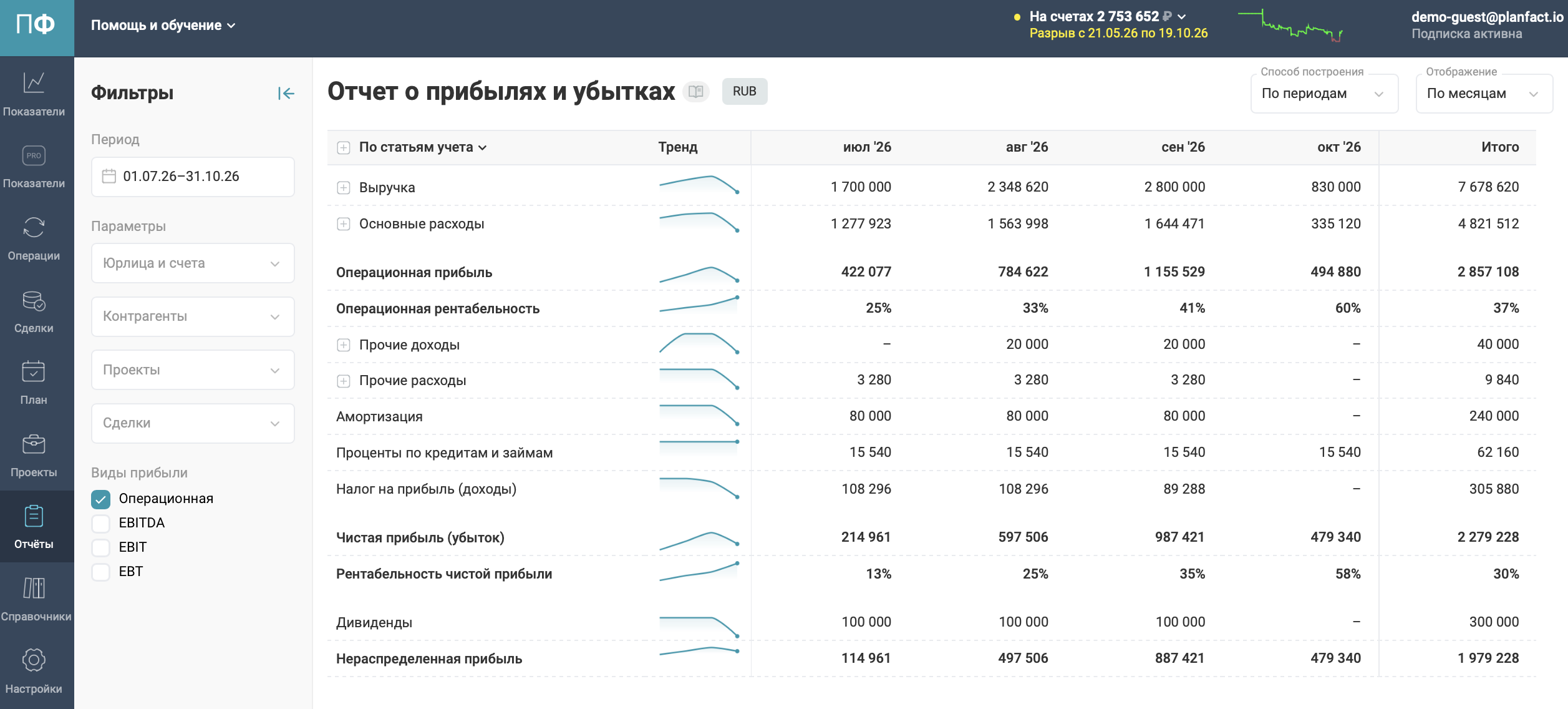Click the account balance sparkline chart
Screen dimensions: 1568x709
coord(1290,26)
